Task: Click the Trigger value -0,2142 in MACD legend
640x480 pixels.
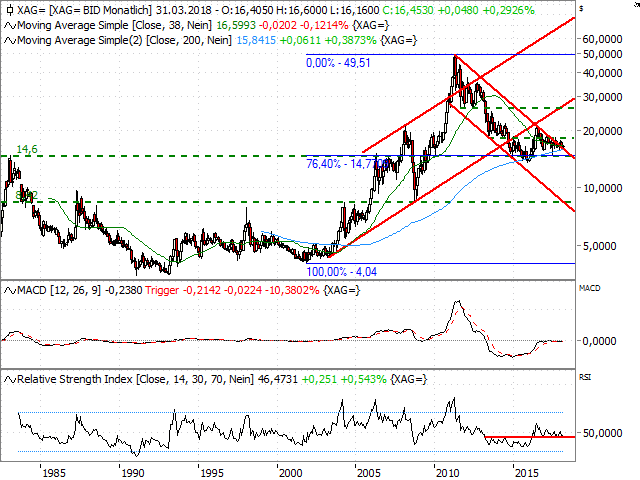Action: click(x=202, y=290)
